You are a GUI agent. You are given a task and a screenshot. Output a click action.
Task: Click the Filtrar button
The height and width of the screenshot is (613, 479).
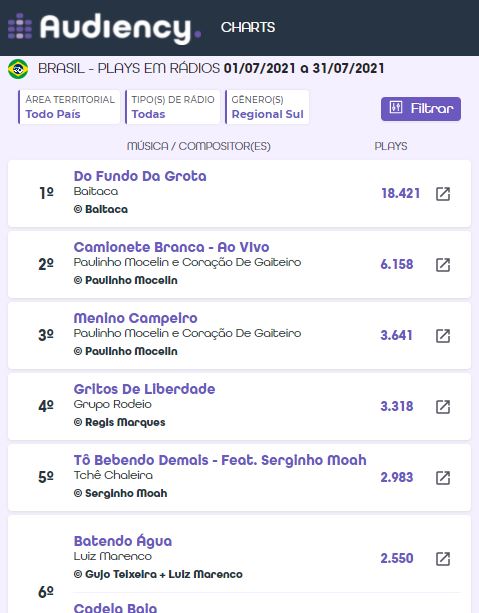click(421, 109)
